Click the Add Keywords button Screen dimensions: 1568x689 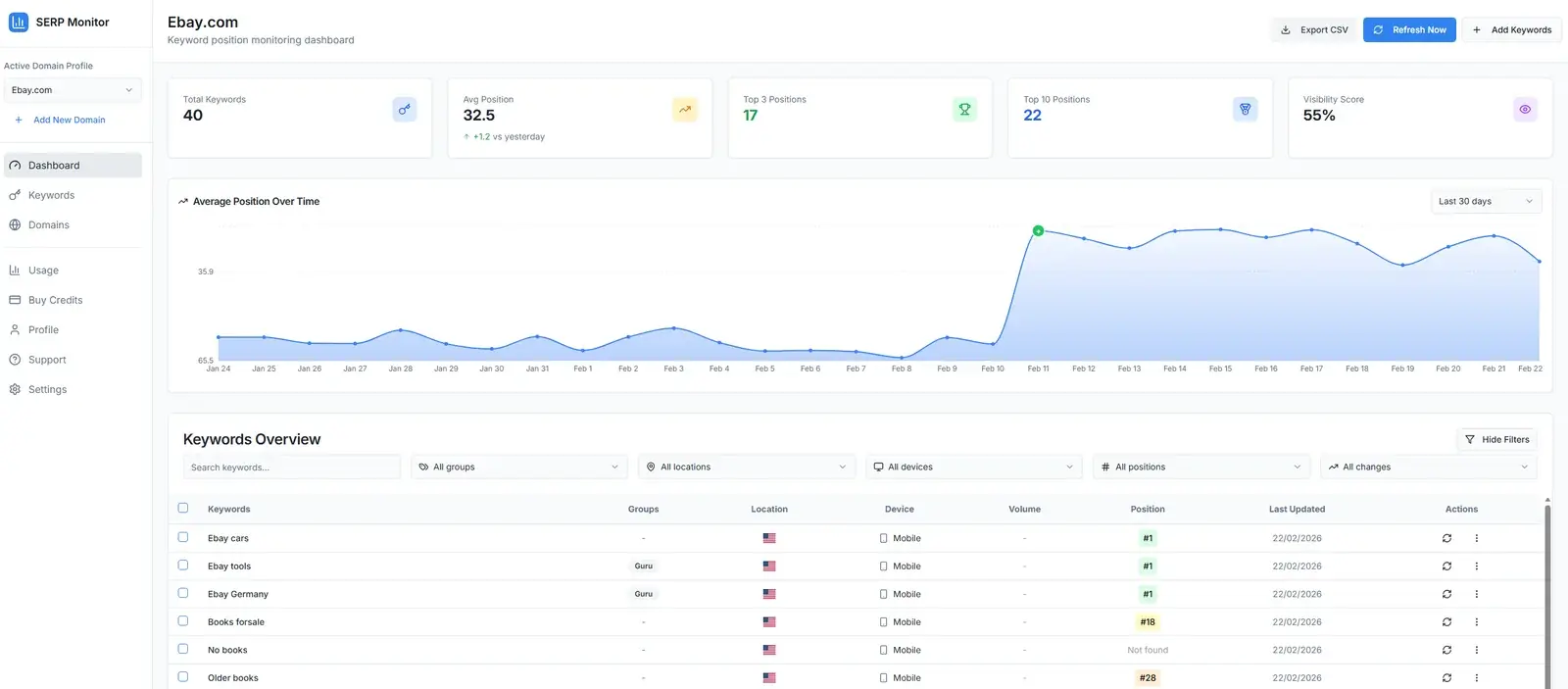point(1511,30)
